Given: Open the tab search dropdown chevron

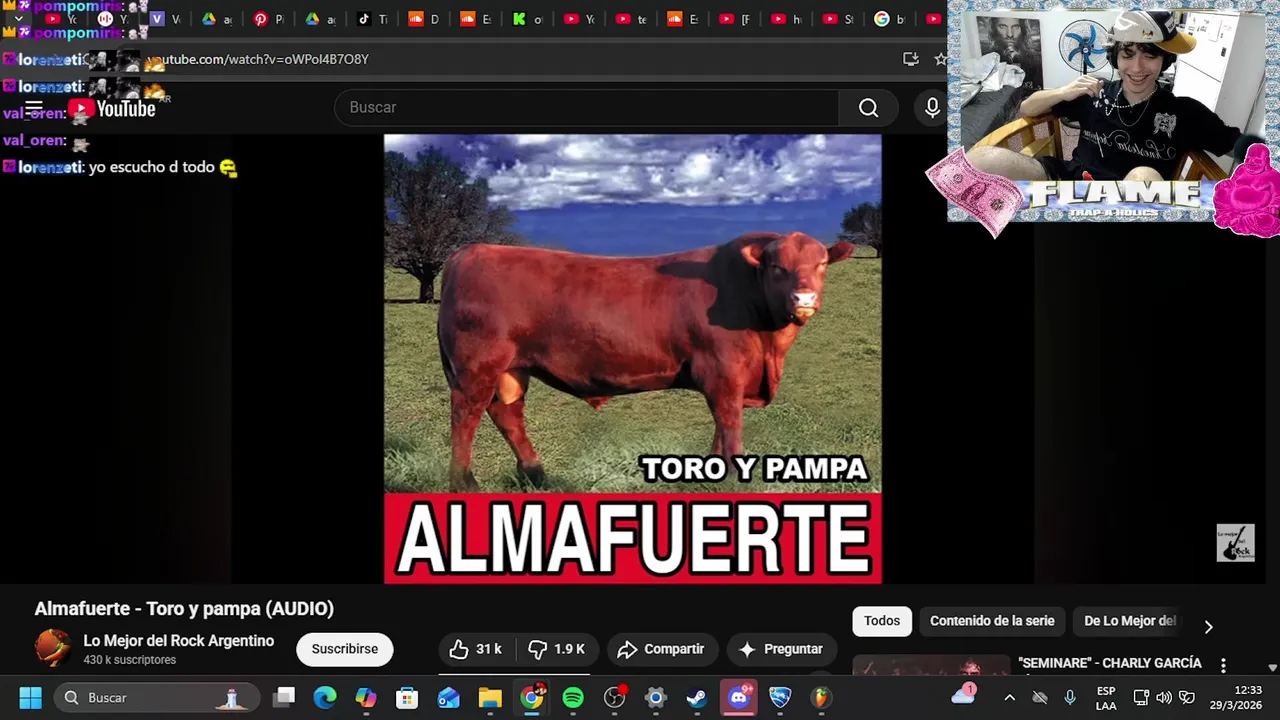Looking at the screenshot, I should (18, 19).
